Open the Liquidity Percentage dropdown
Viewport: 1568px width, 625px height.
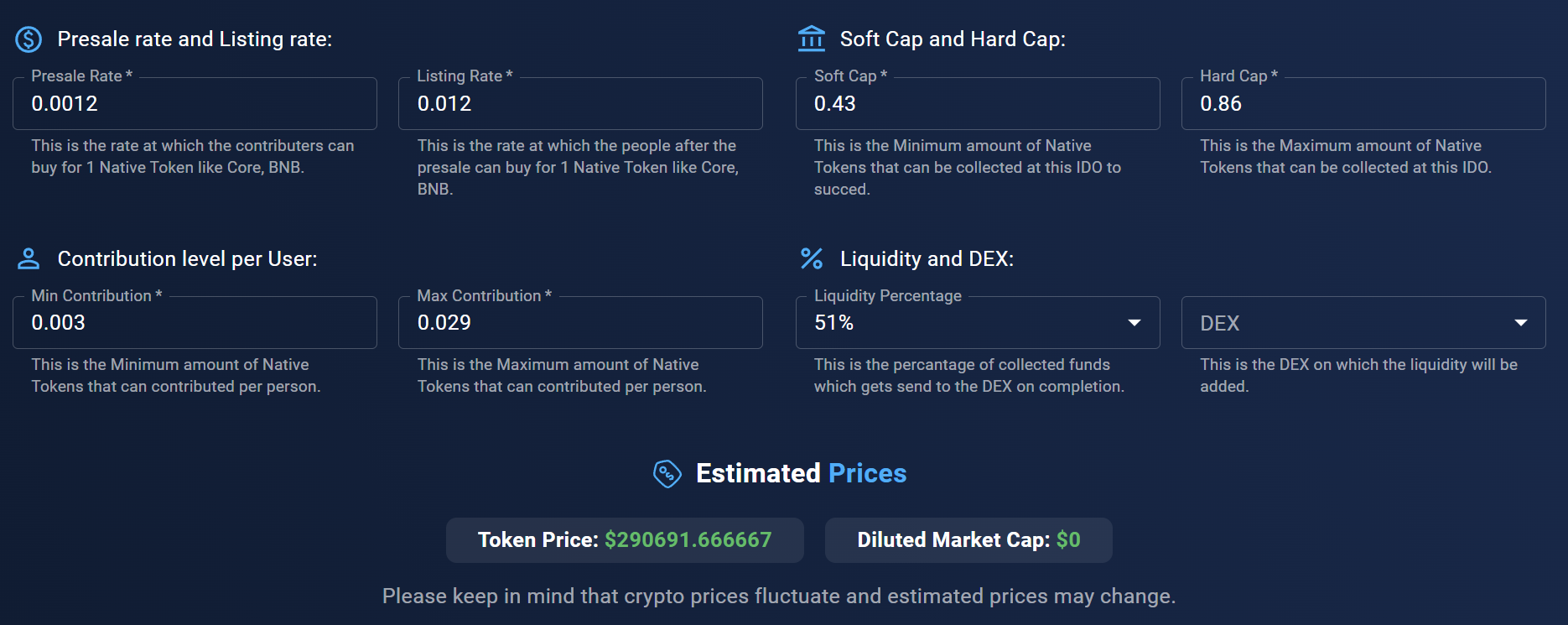[977, 322]
